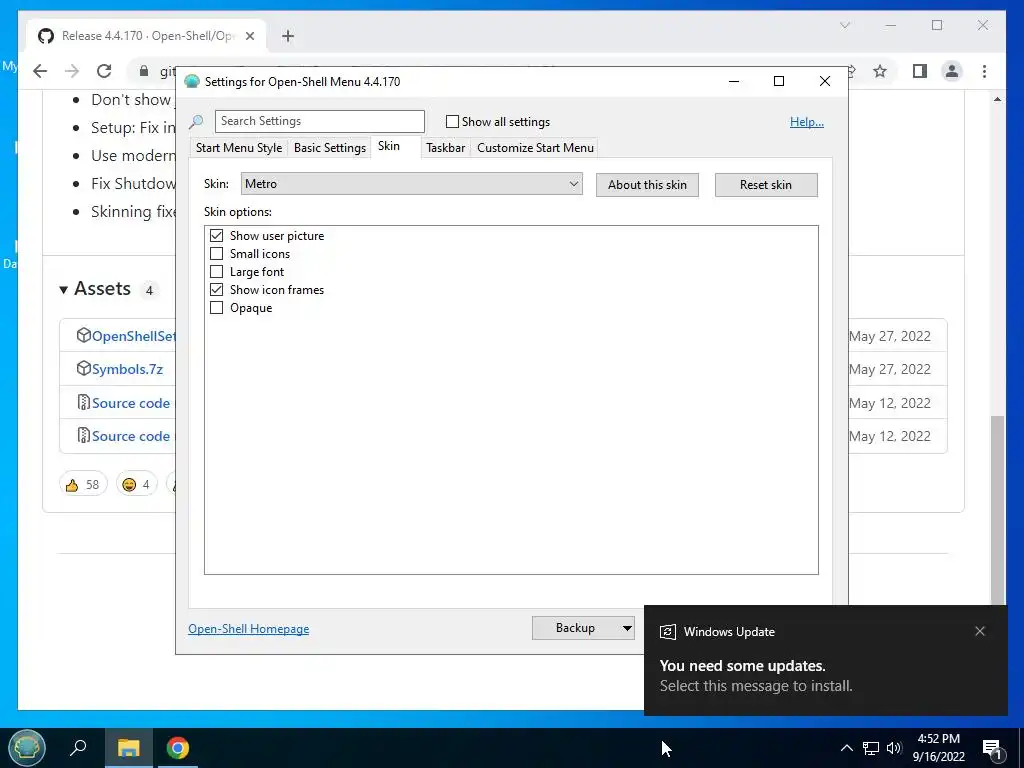Enable Large font option
Viewport: 1024px width, 768px height.
(216, 272)
